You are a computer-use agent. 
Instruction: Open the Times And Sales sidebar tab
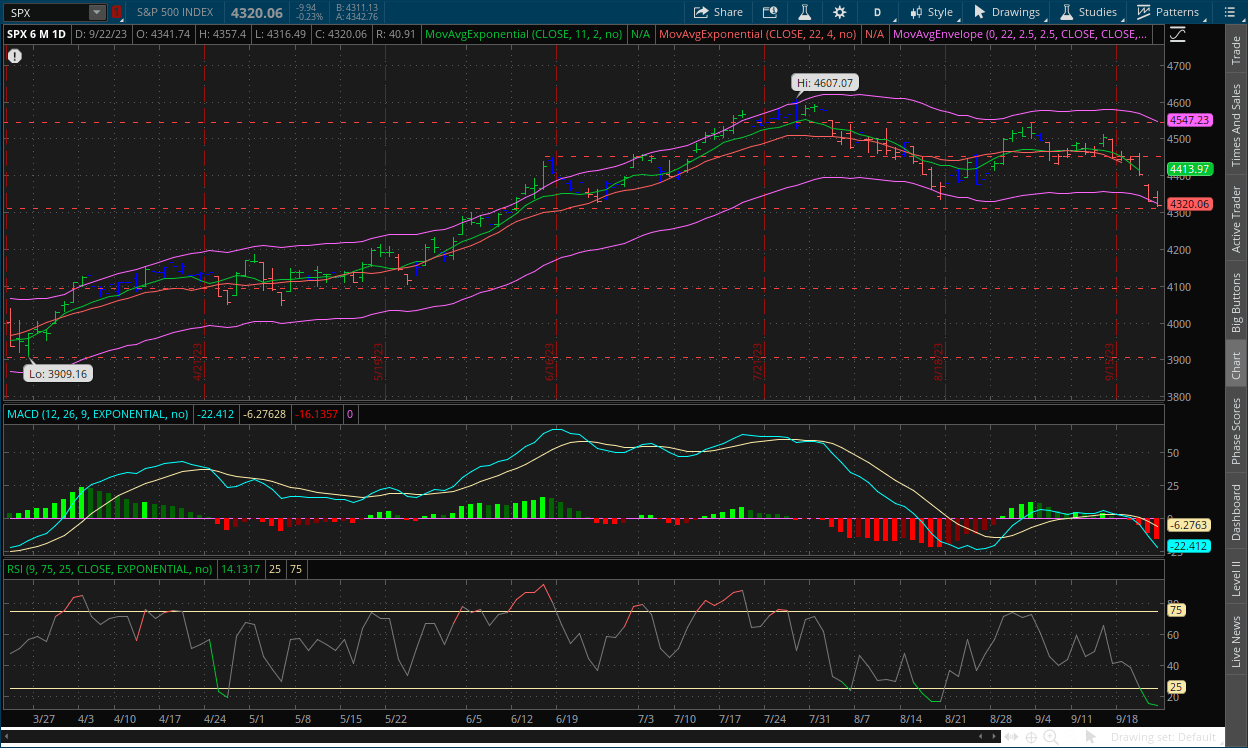1236,125
